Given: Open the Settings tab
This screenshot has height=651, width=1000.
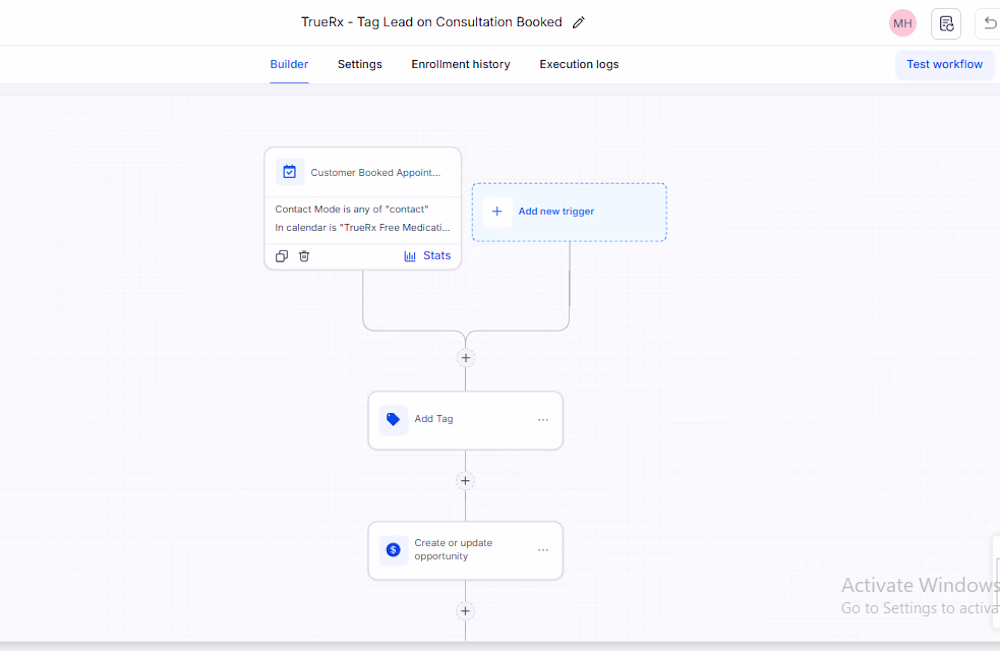Looking at the screenshot, I should click(x=360, y=64).
